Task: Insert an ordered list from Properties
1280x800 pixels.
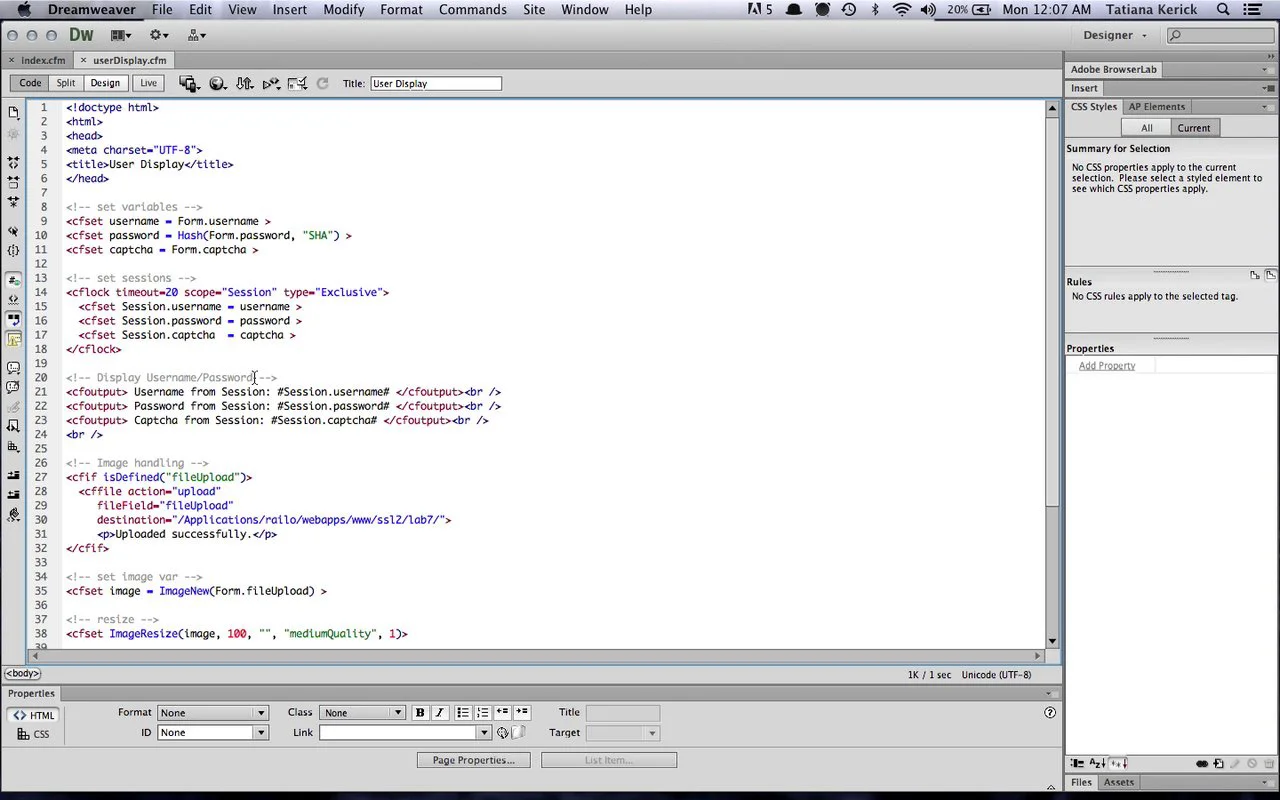Action: tap(482, 713)
